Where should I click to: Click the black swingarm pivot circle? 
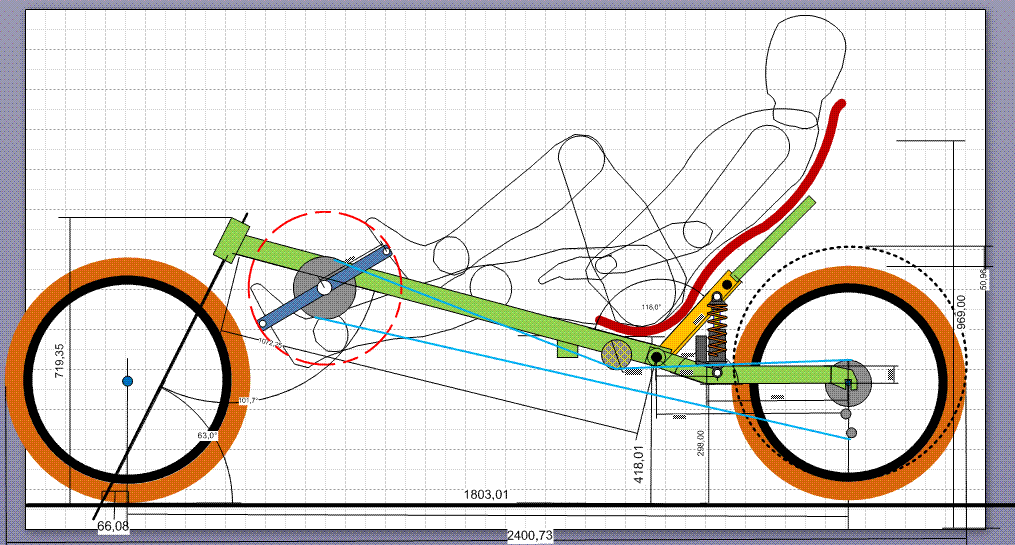click(x=656, y=357)
